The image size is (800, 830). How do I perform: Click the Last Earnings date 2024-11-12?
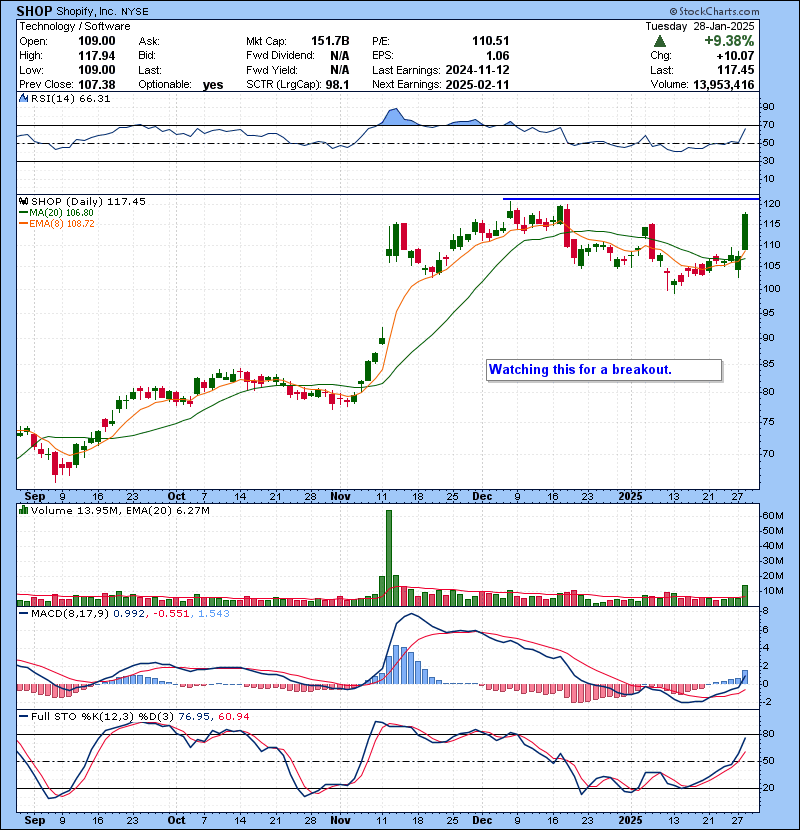point(477,70)
